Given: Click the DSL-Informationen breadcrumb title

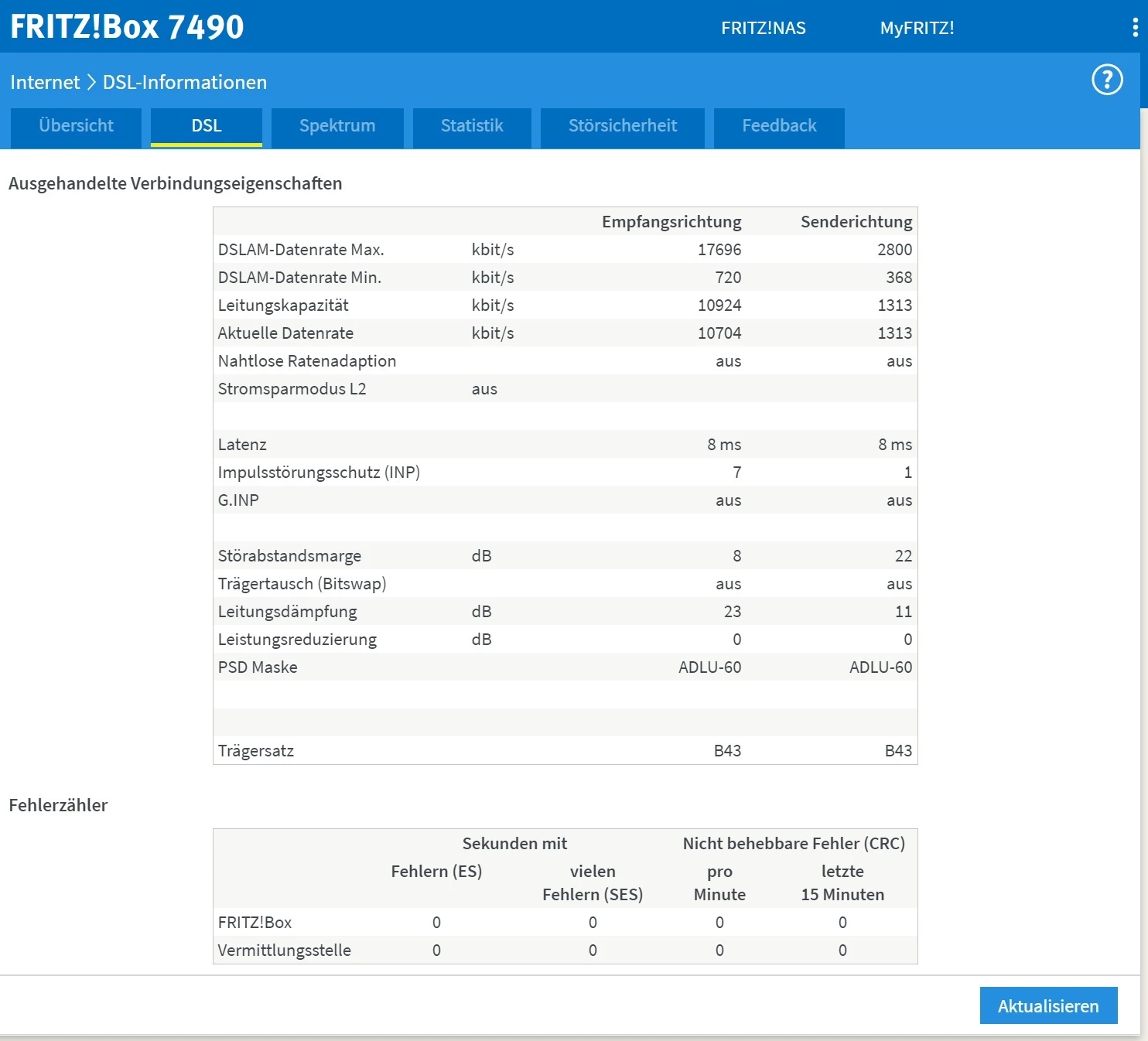Looking at the screenshot, I should click(185, 82).
